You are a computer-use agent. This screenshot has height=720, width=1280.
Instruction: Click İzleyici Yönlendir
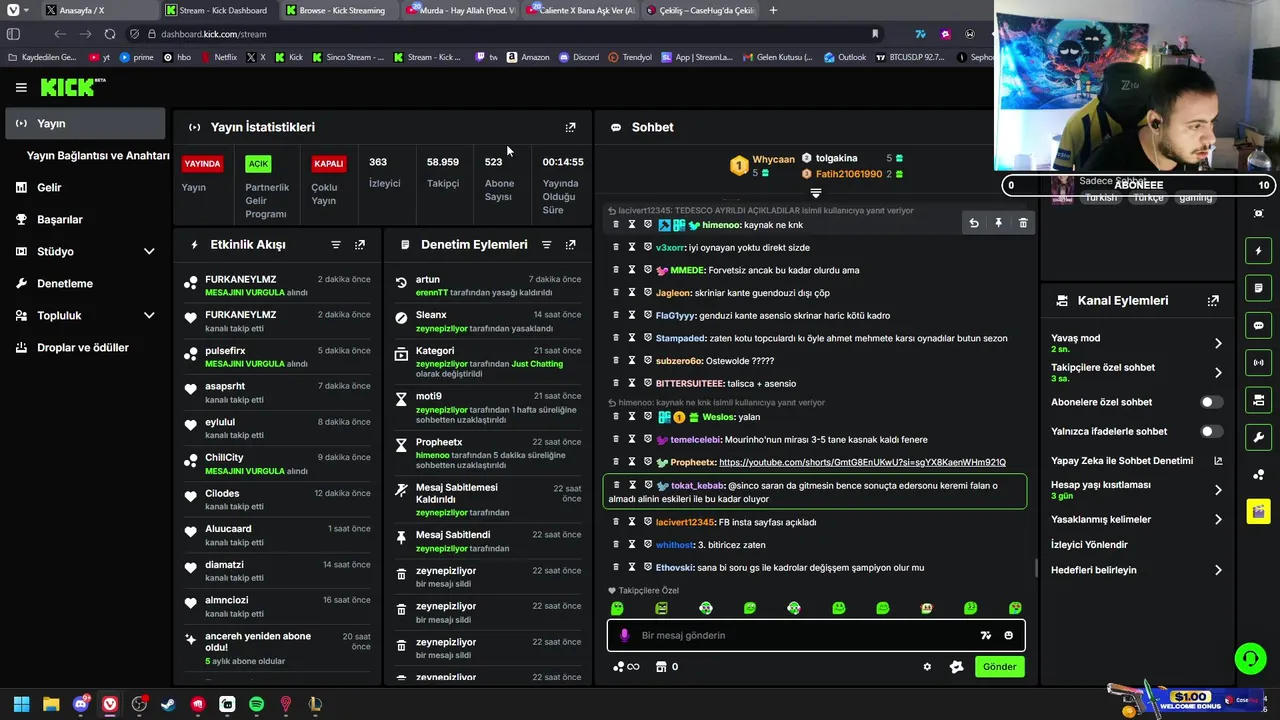point(1089,545)
